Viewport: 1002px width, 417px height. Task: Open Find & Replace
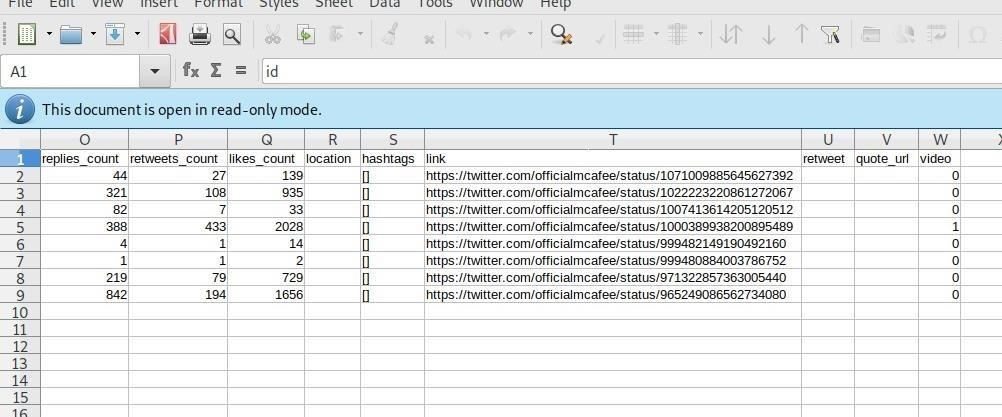pos(561,34)
